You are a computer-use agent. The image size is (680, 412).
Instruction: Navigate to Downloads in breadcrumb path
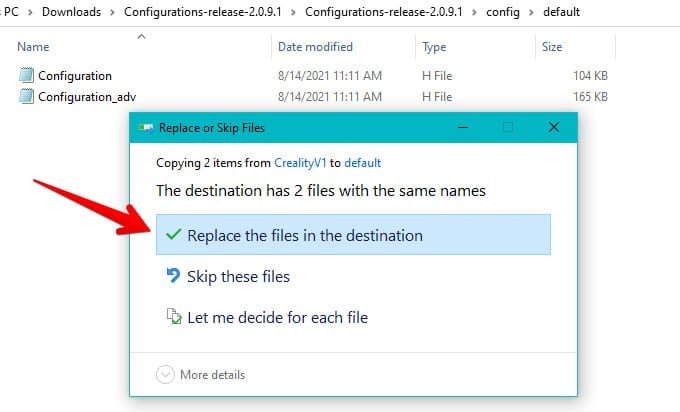tap(72, 12)
